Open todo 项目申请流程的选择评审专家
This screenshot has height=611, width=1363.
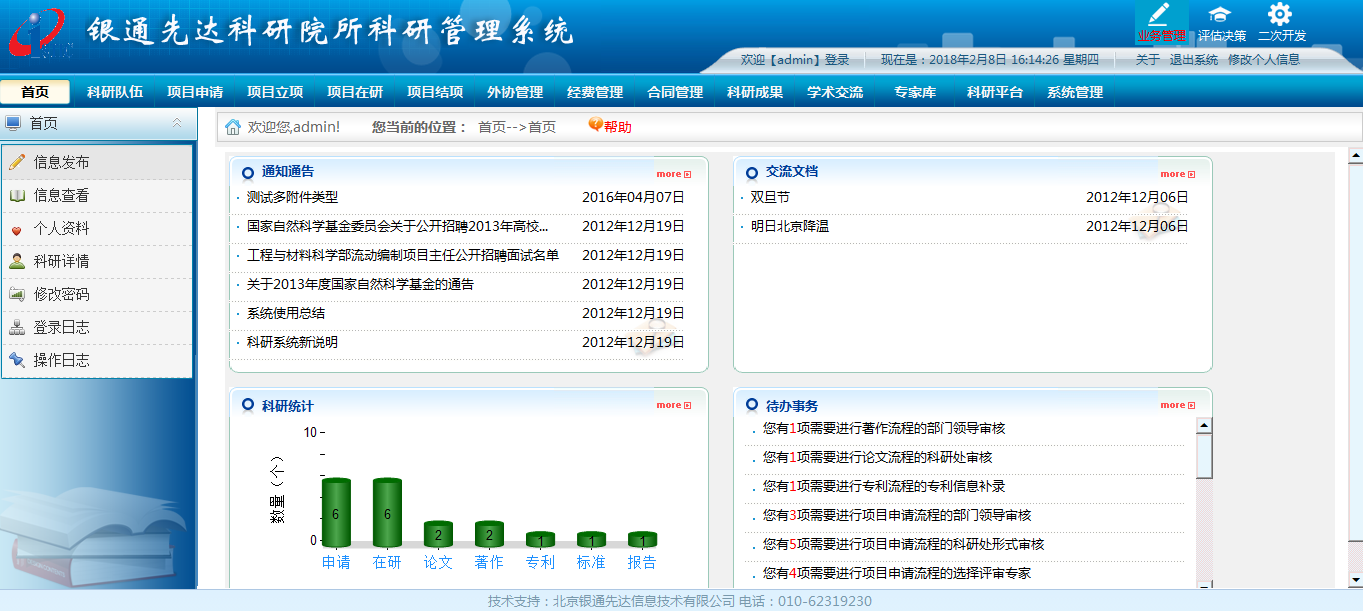897,573
